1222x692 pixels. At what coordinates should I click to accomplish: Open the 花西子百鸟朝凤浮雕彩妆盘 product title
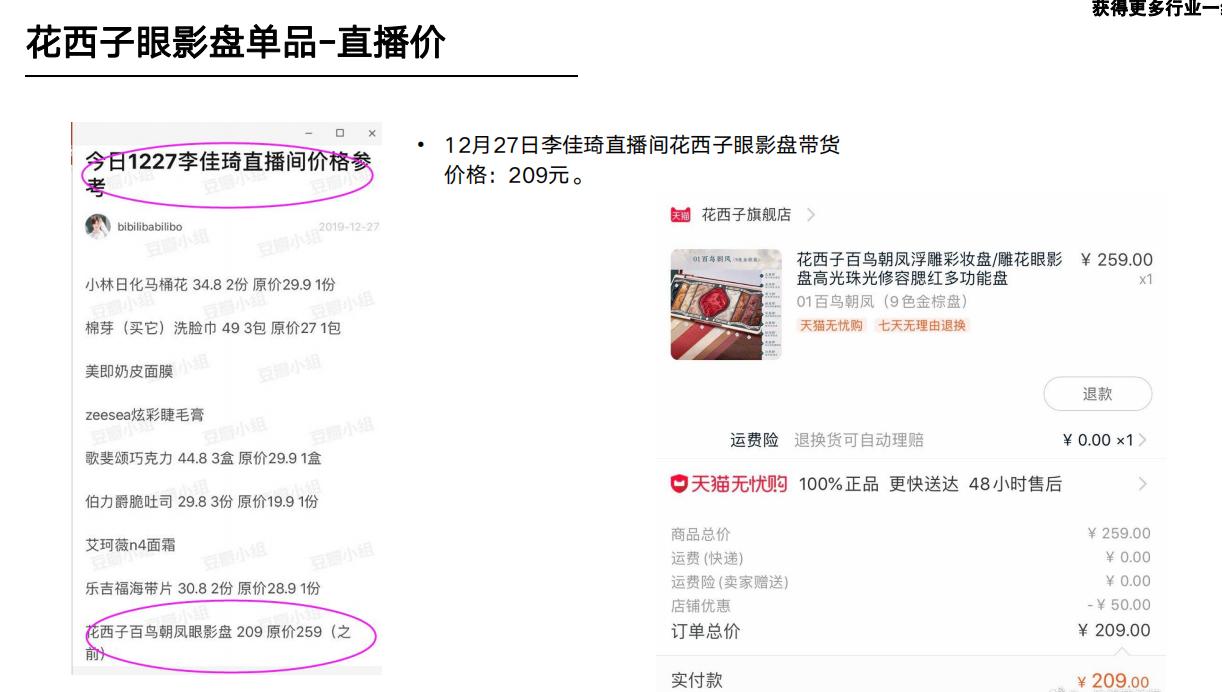click(x=930, y=269)
